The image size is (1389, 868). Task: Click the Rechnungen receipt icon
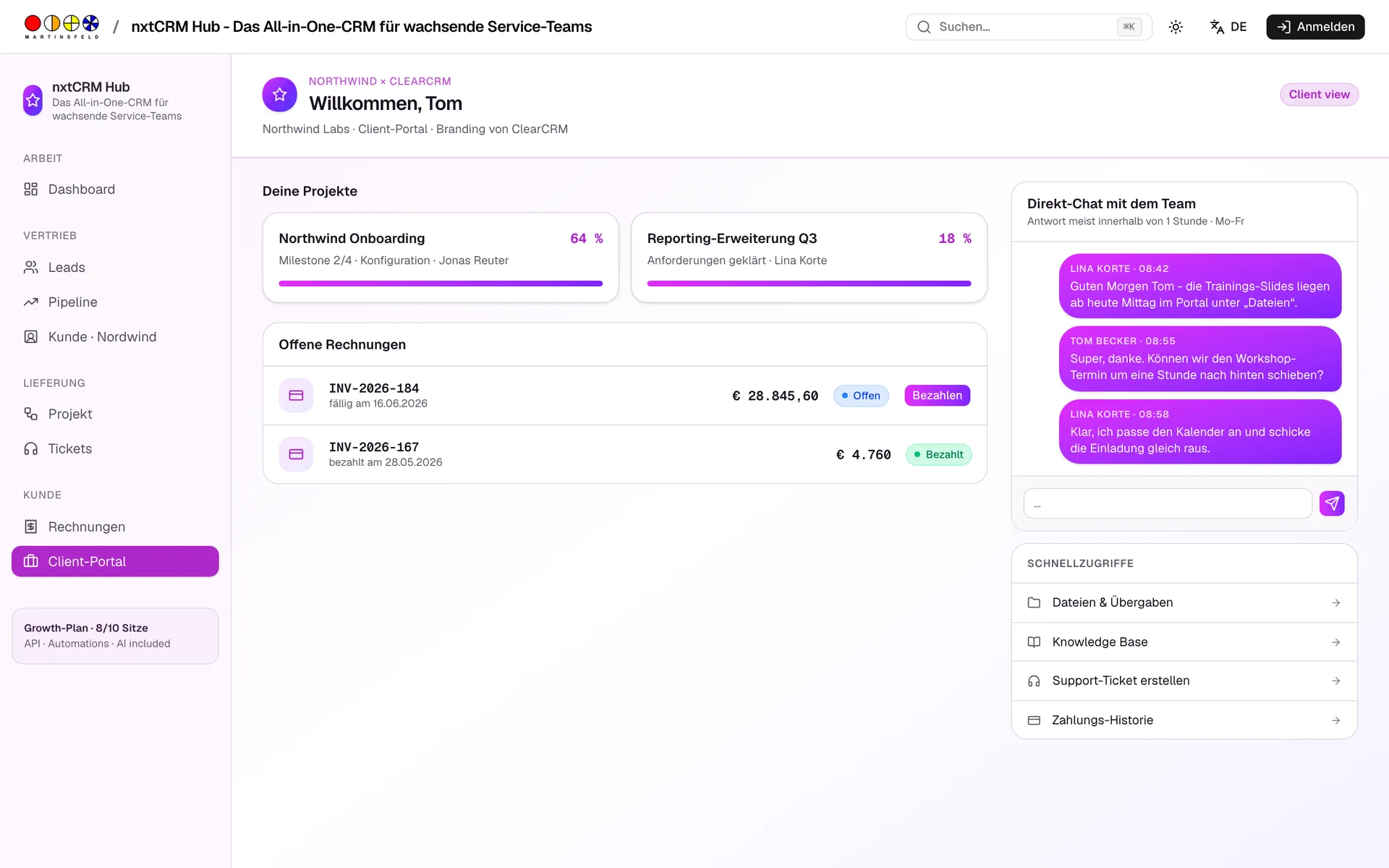click(x=30, y=527)
